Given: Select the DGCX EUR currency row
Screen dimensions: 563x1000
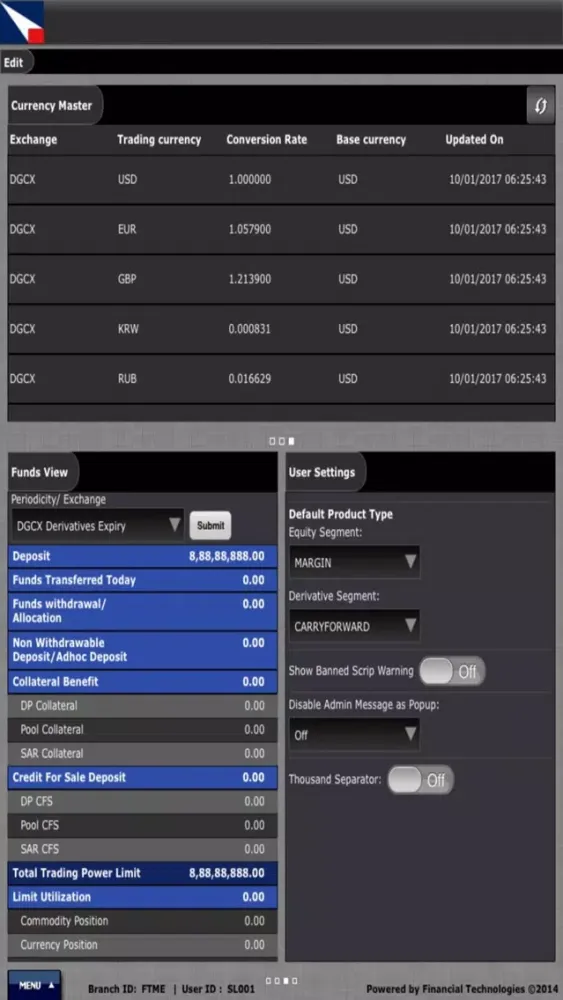Looking at the screenshot, I should point(281,230).
